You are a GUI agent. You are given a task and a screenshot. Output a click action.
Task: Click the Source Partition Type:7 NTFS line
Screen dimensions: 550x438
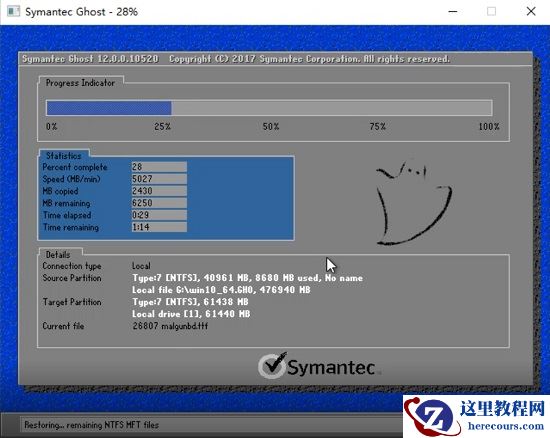click(x=247, y=278)
